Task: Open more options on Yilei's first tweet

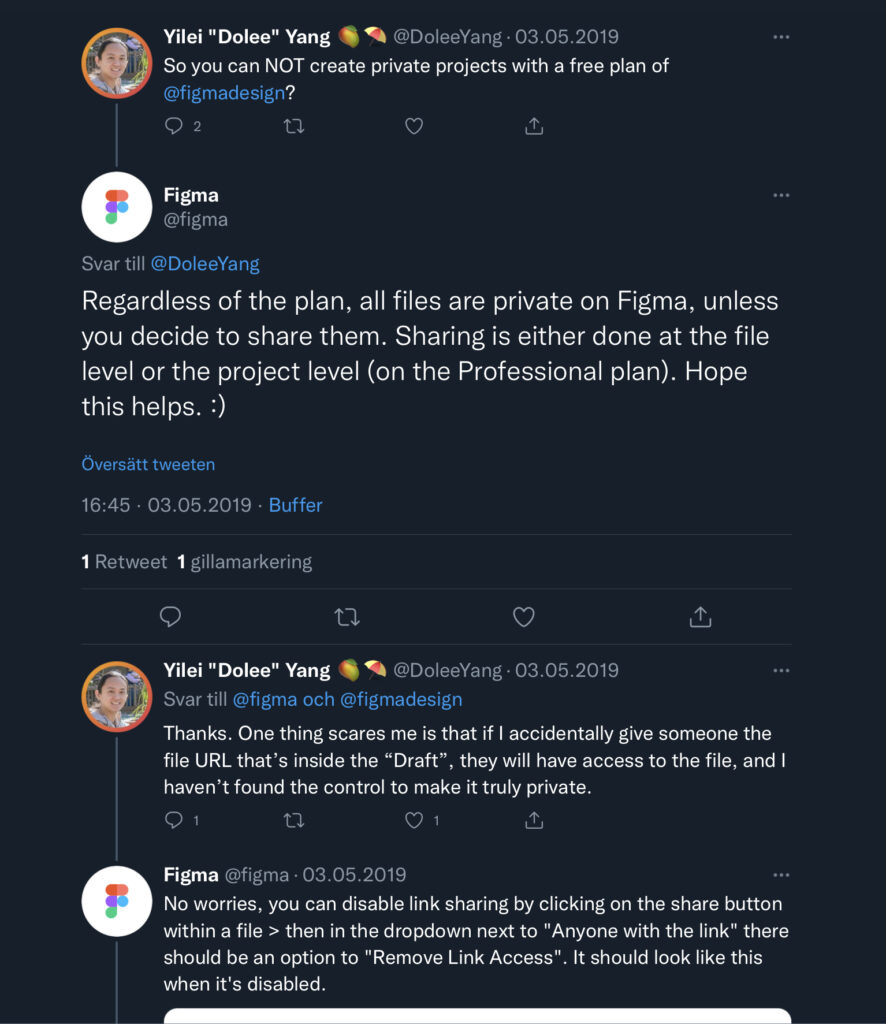Action: [779, 37]
